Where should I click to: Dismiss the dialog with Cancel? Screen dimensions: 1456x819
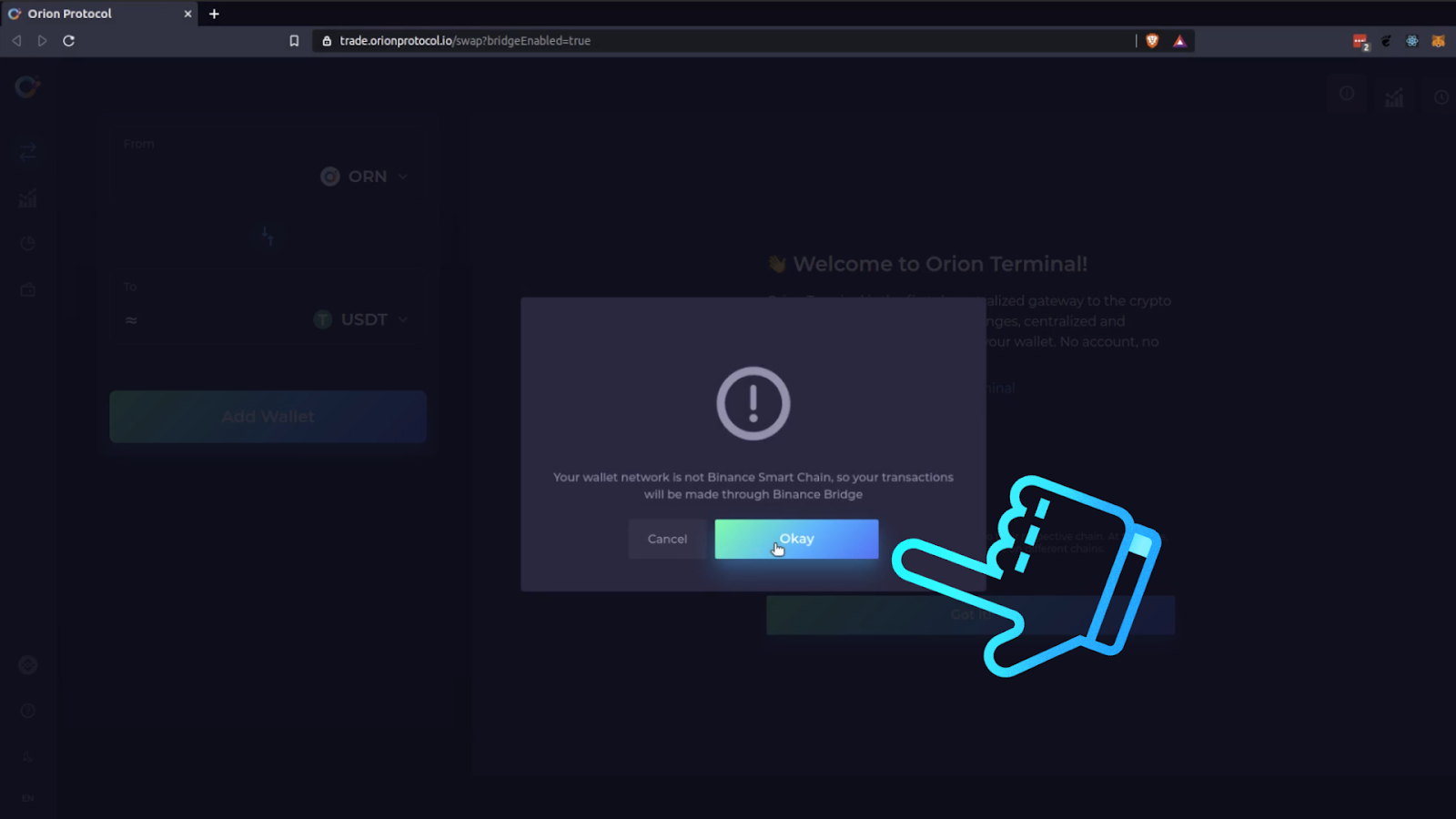(x=667, y=539)
